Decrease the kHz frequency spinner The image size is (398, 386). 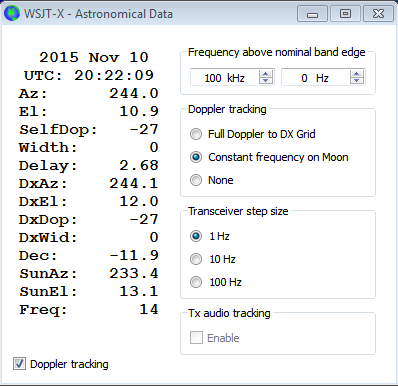tap(266, 81)
